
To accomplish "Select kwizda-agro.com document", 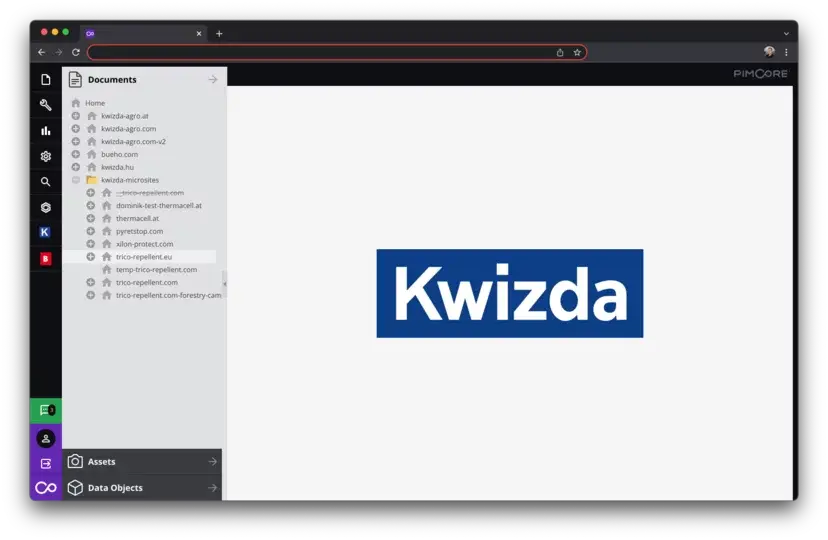I will point(128,129).
